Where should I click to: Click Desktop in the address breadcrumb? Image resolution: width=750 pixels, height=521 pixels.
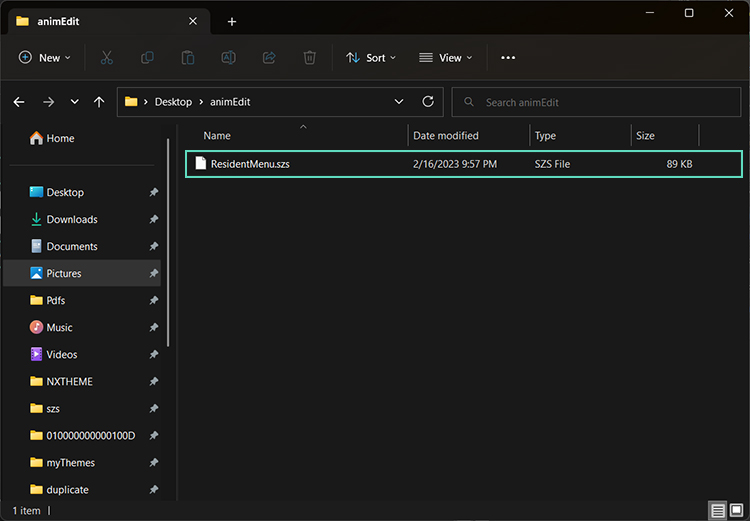click(173, 102)
